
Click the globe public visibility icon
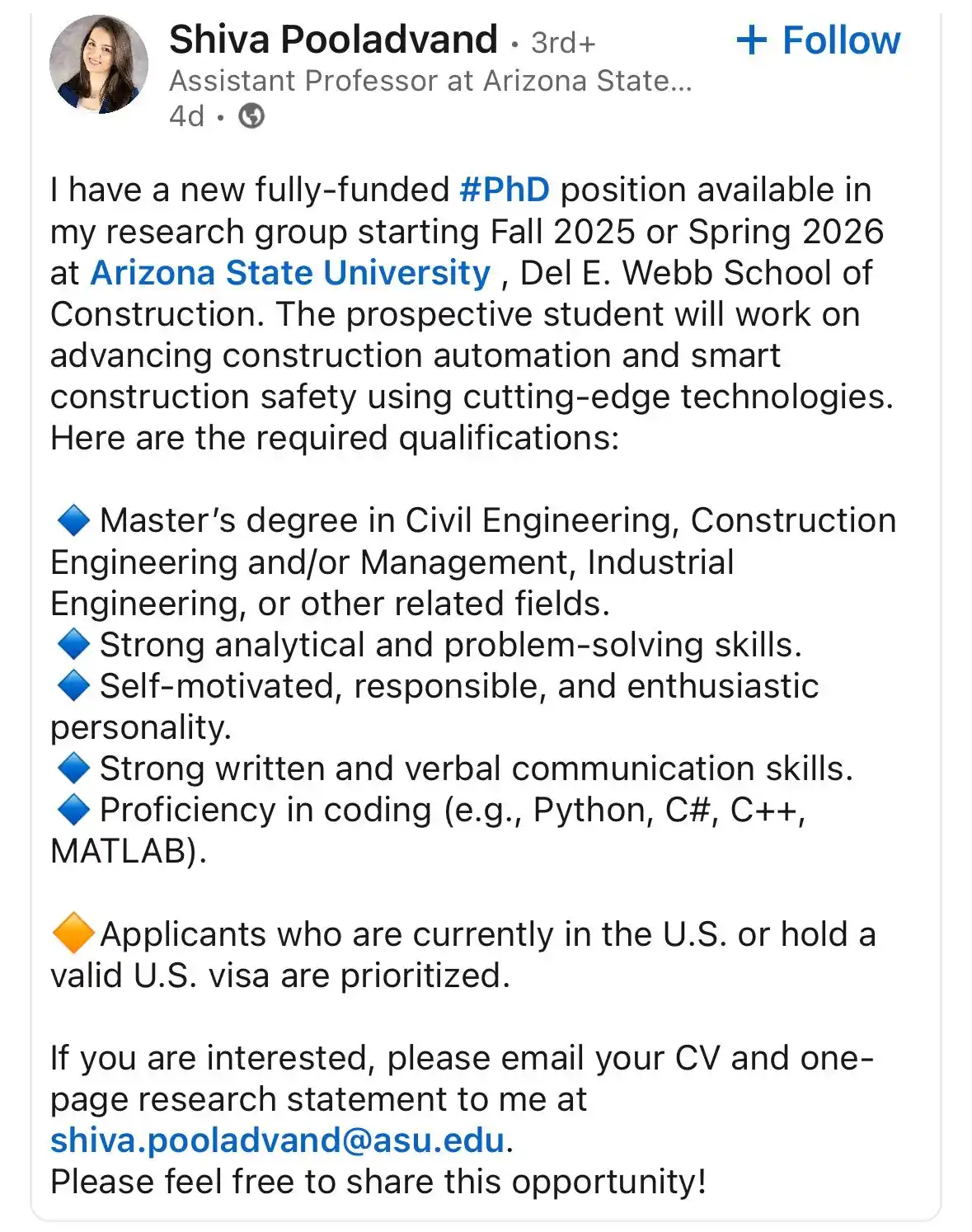[251, 116]
